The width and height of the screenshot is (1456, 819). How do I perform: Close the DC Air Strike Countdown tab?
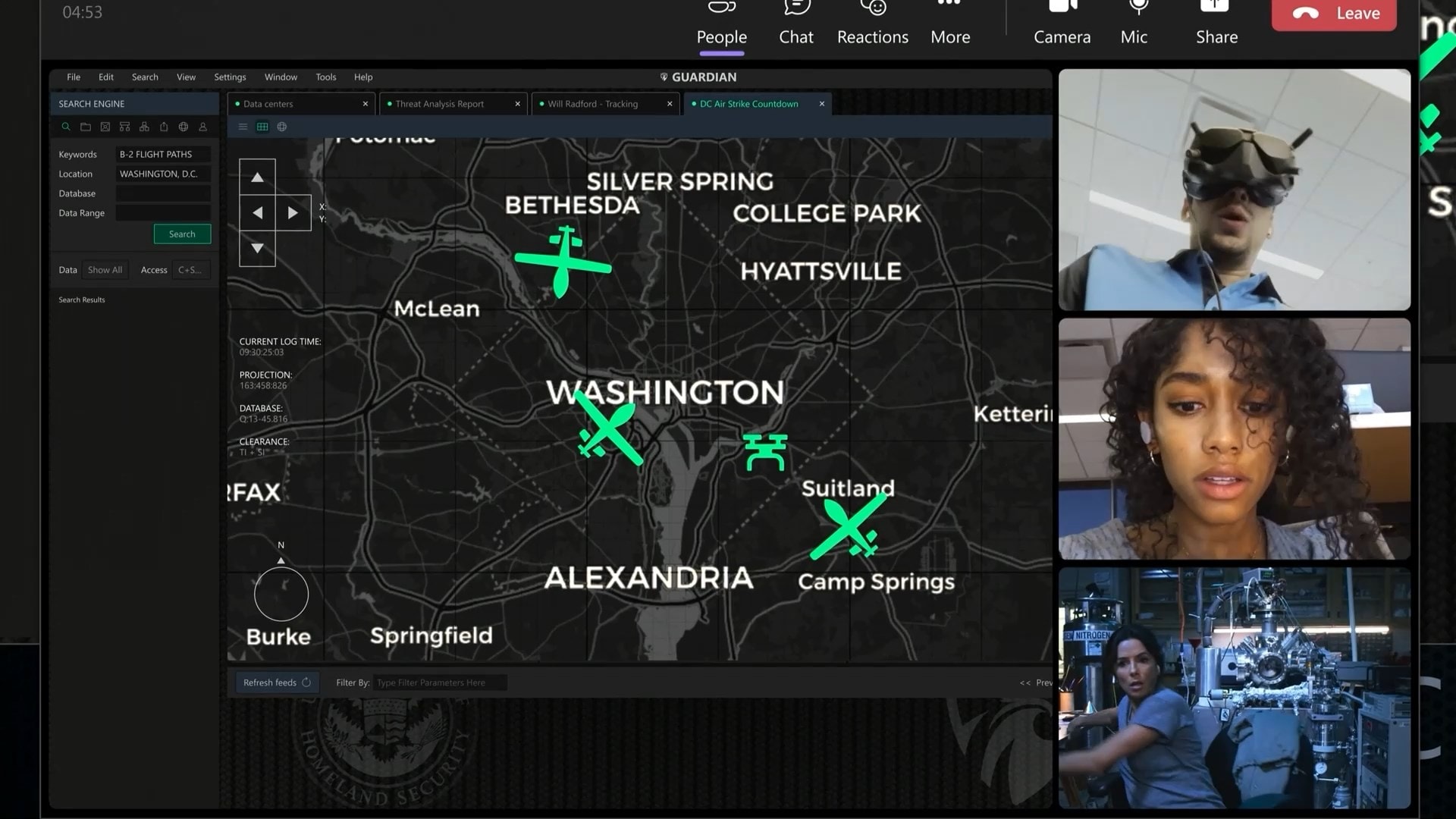[x=822, y=104]
